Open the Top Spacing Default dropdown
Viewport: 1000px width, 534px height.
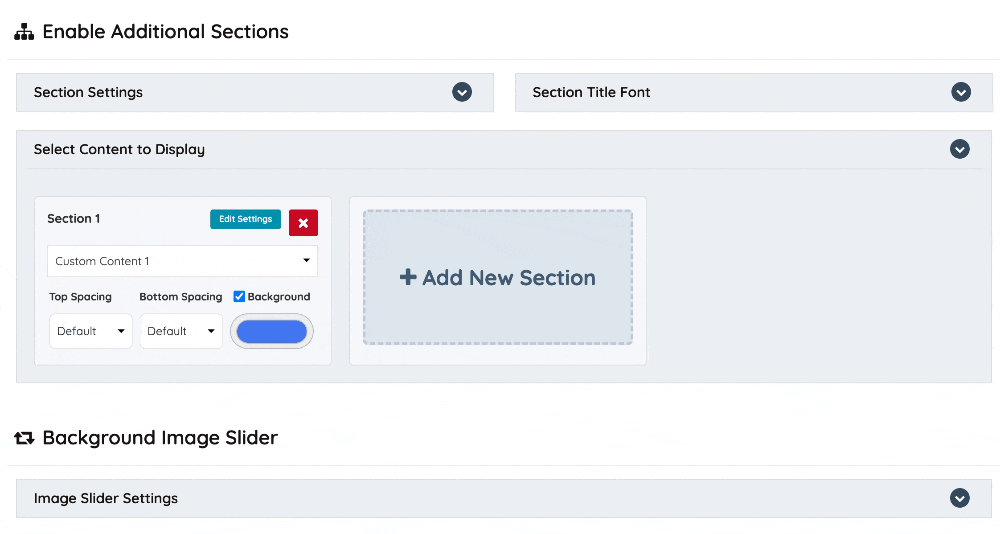click(91, 331)
